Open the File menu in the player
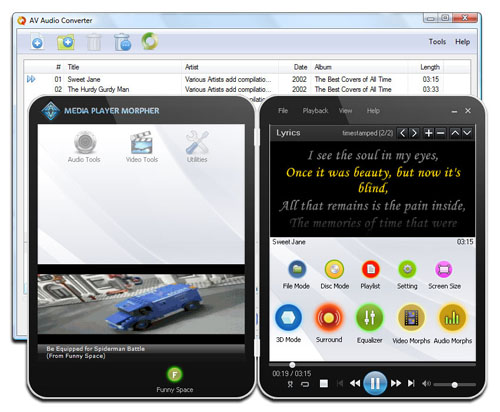Screen dimensions: 500x412 click(283, 111)
